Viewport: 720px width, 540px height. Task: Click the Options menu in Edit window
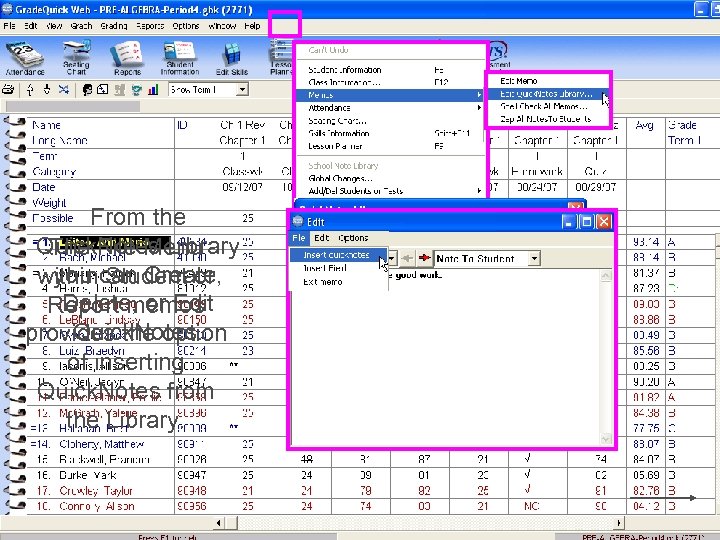(353, 238)
